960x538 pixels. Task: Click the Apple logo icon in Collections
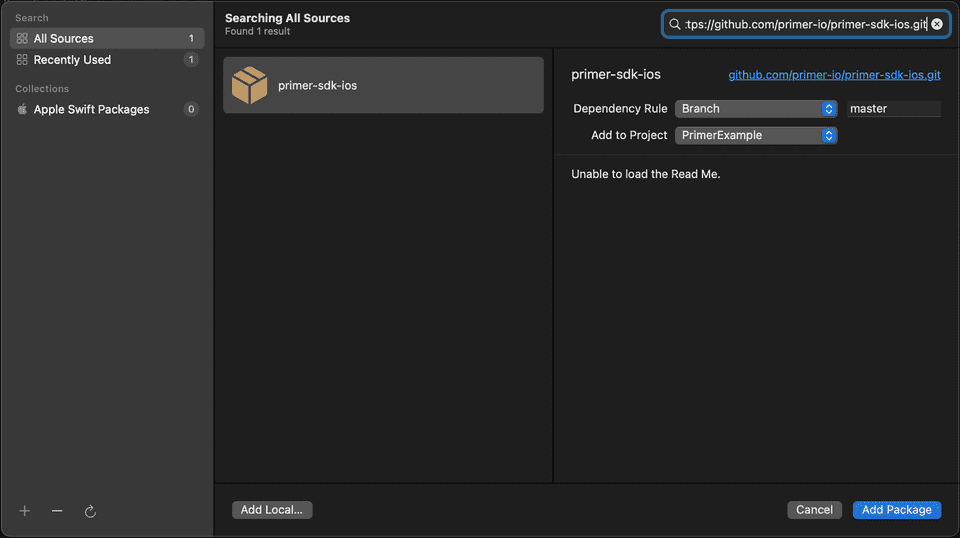22,109
